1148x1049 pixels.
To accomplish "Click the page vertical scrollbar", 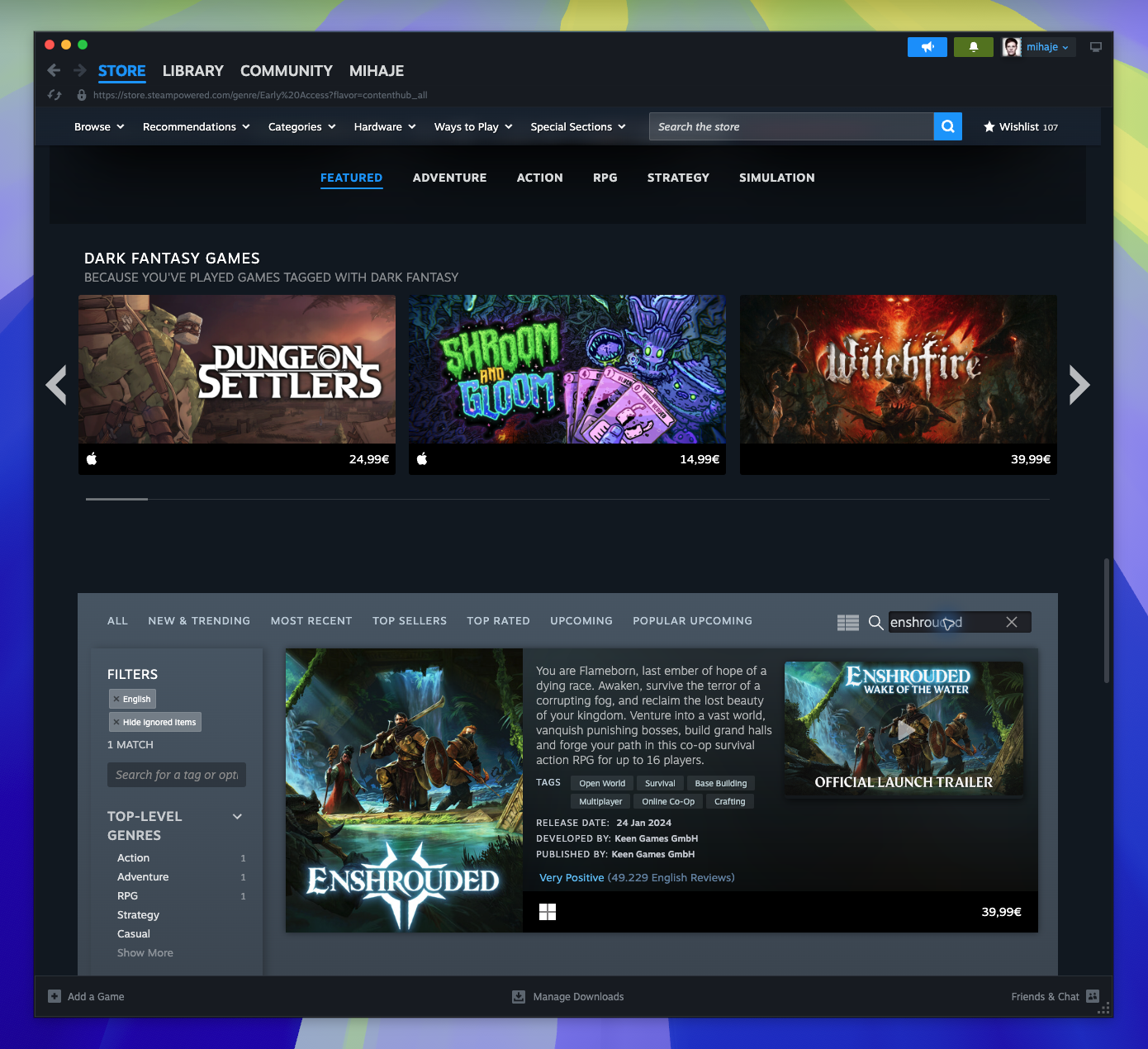I will point(1106,619).
